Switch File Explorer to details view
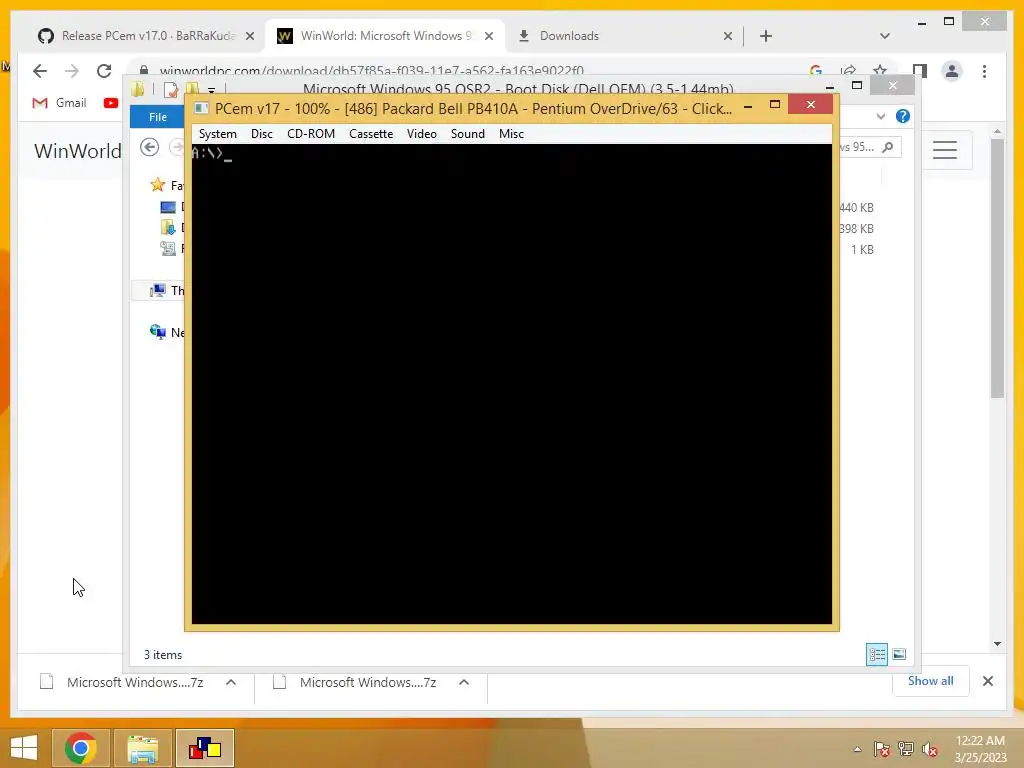The height and width of the screenshot is (768, 1024). 876,654
